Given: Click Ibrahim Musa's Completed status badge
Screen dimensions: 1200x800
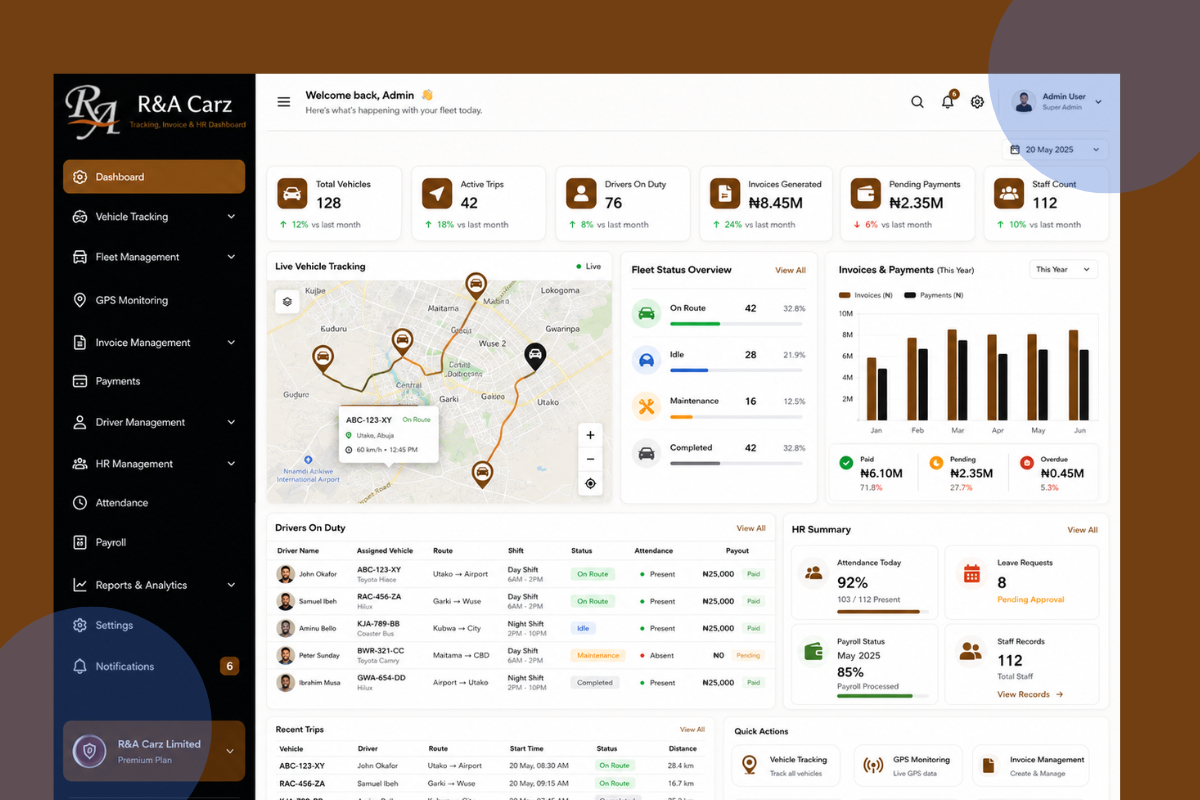Looking at the screenshot, I should pos(595,683).
